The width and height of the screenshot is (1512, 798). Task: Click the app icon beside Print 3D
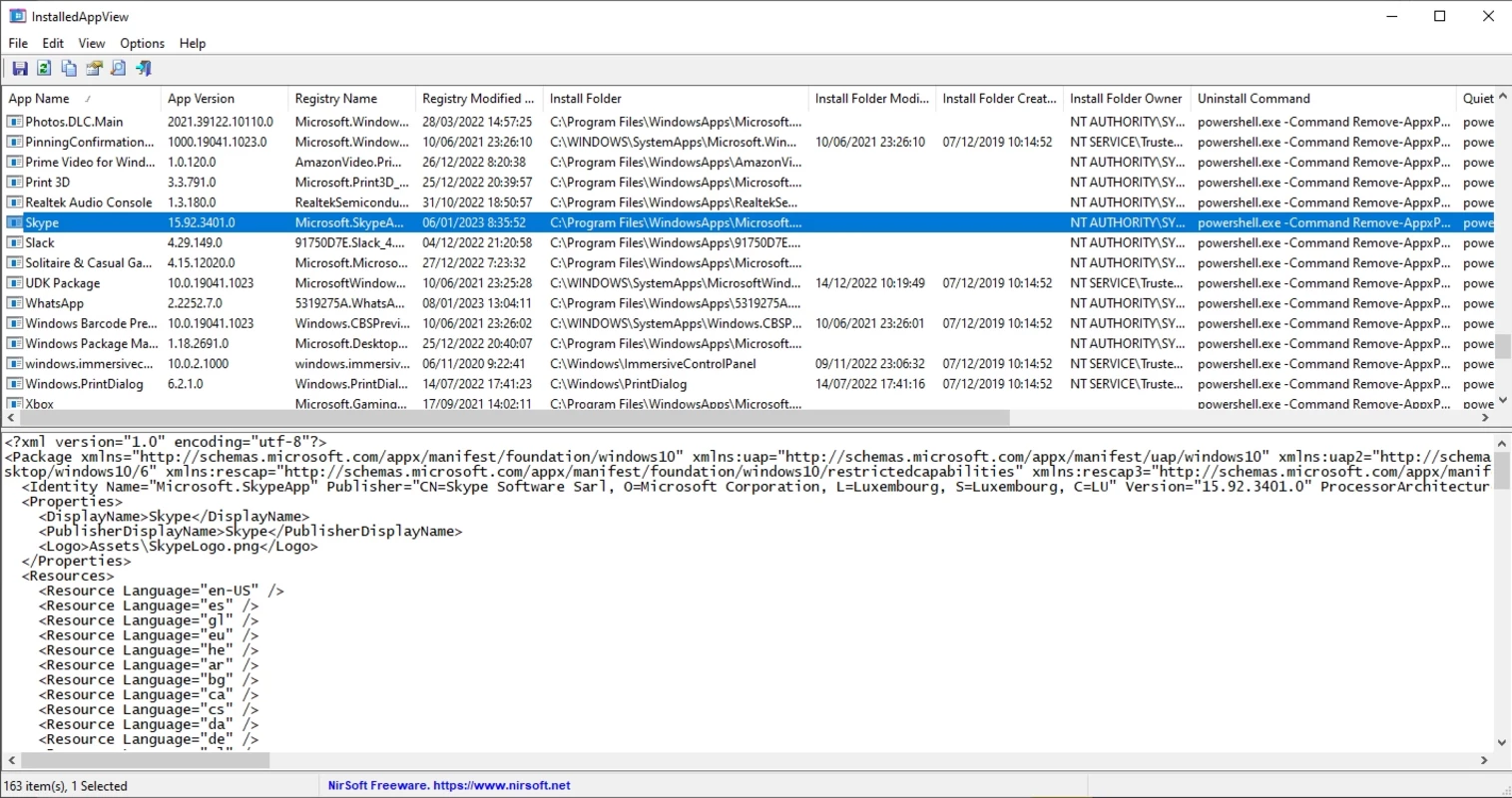pos(15,183)
